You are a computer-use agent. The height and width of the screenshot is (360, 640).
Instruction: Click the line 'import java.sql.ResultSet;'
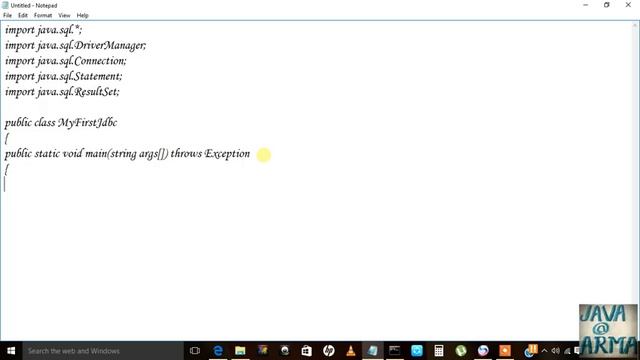(x=62, y=92)
